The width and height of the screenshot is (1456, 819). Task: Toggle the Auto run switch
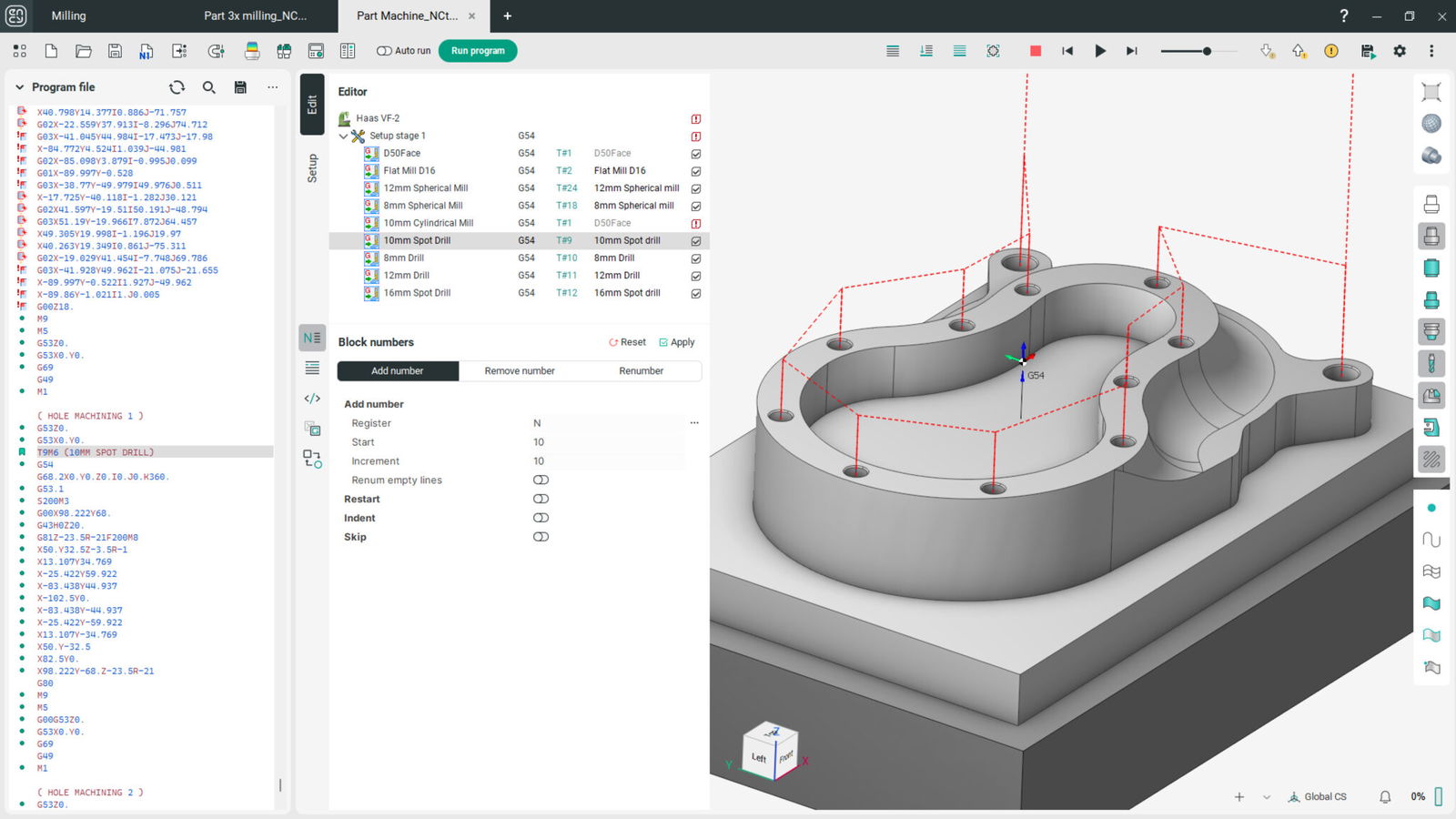click(x=384, y=51)
